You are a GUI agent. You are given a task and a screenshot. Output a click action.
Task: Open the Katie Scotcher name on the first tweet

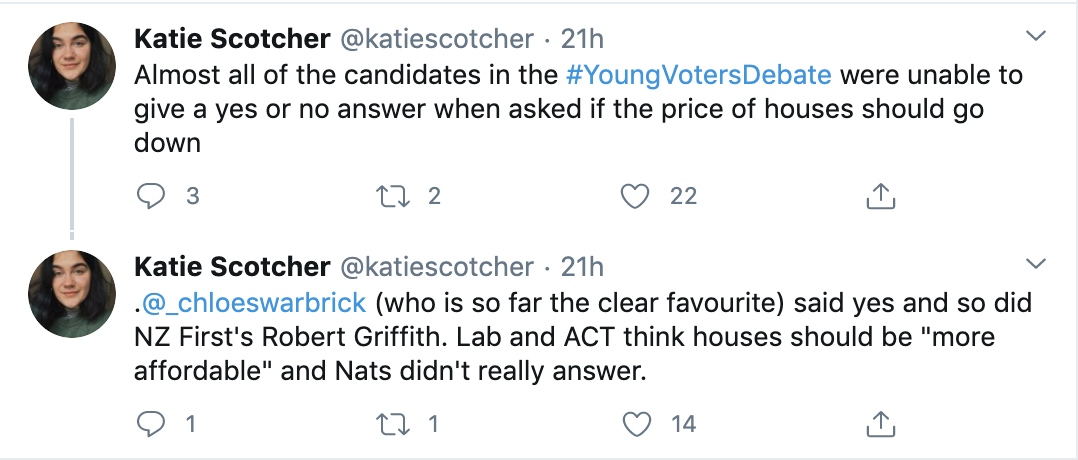point(232,39)
